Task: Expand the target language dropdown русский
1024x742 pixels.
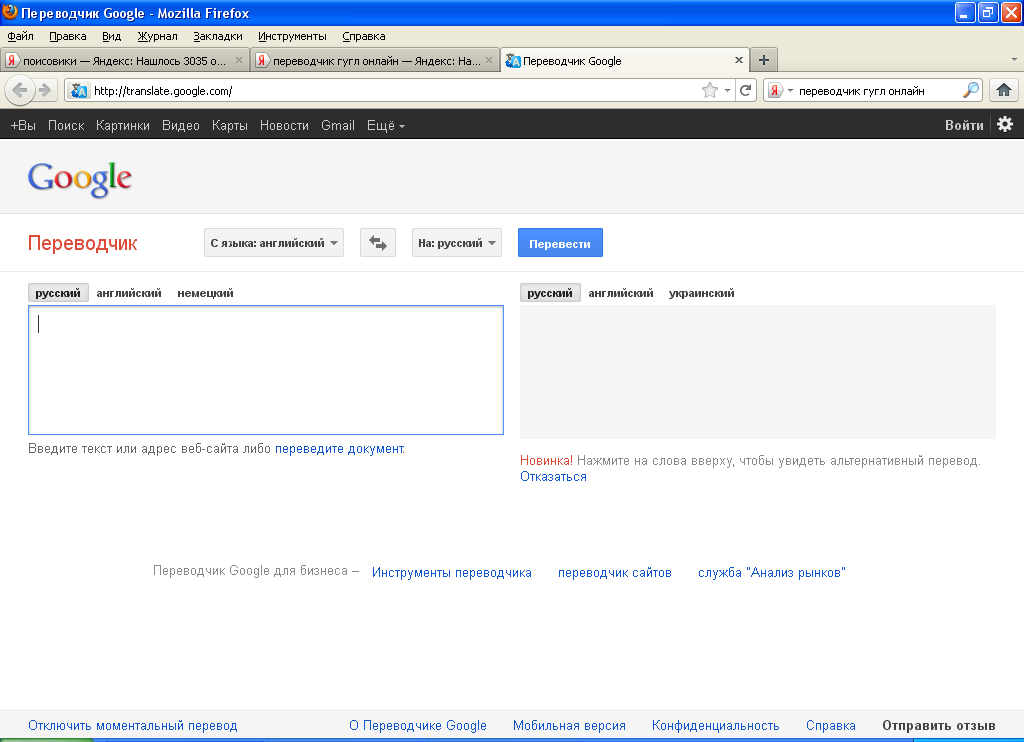Action: (456, 243)
